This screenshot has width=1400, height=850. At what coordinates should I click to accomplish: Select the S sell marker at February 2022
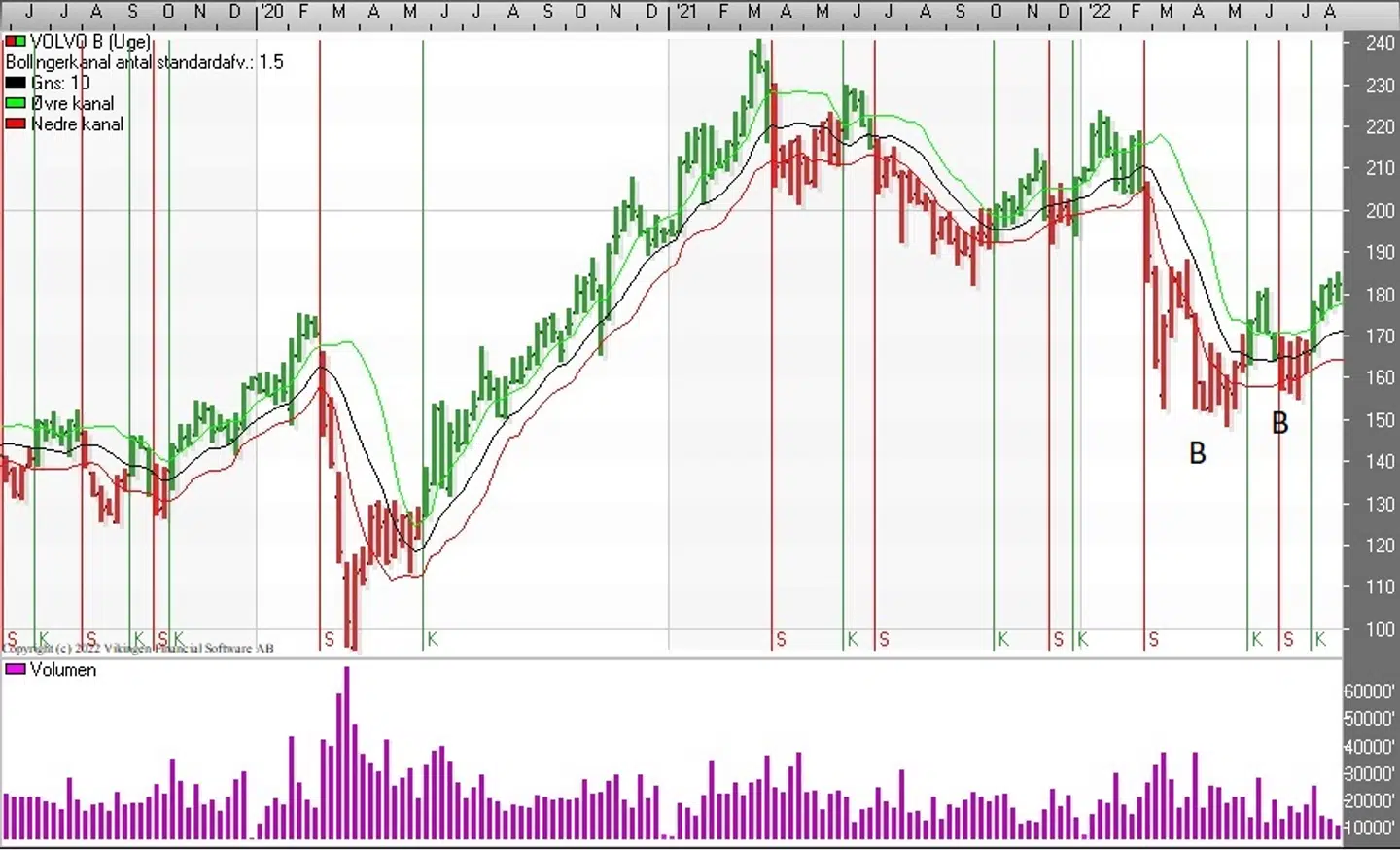(1153, 639)
